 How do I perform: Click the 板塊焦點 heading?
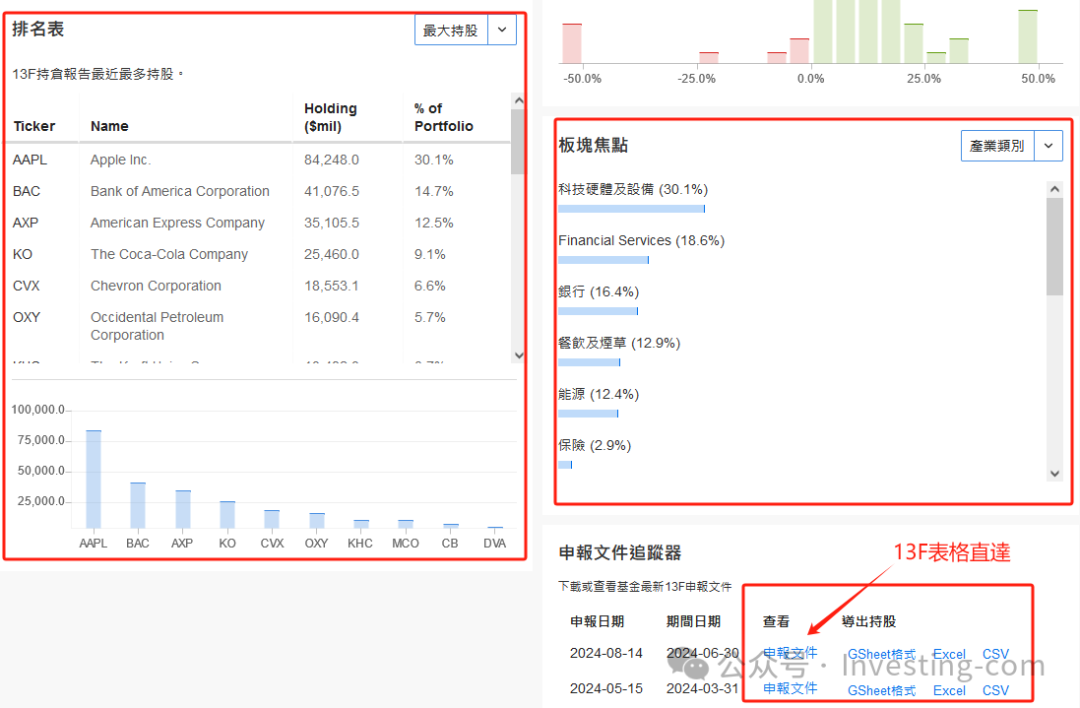pyautogui.click(x=593, y=145)
